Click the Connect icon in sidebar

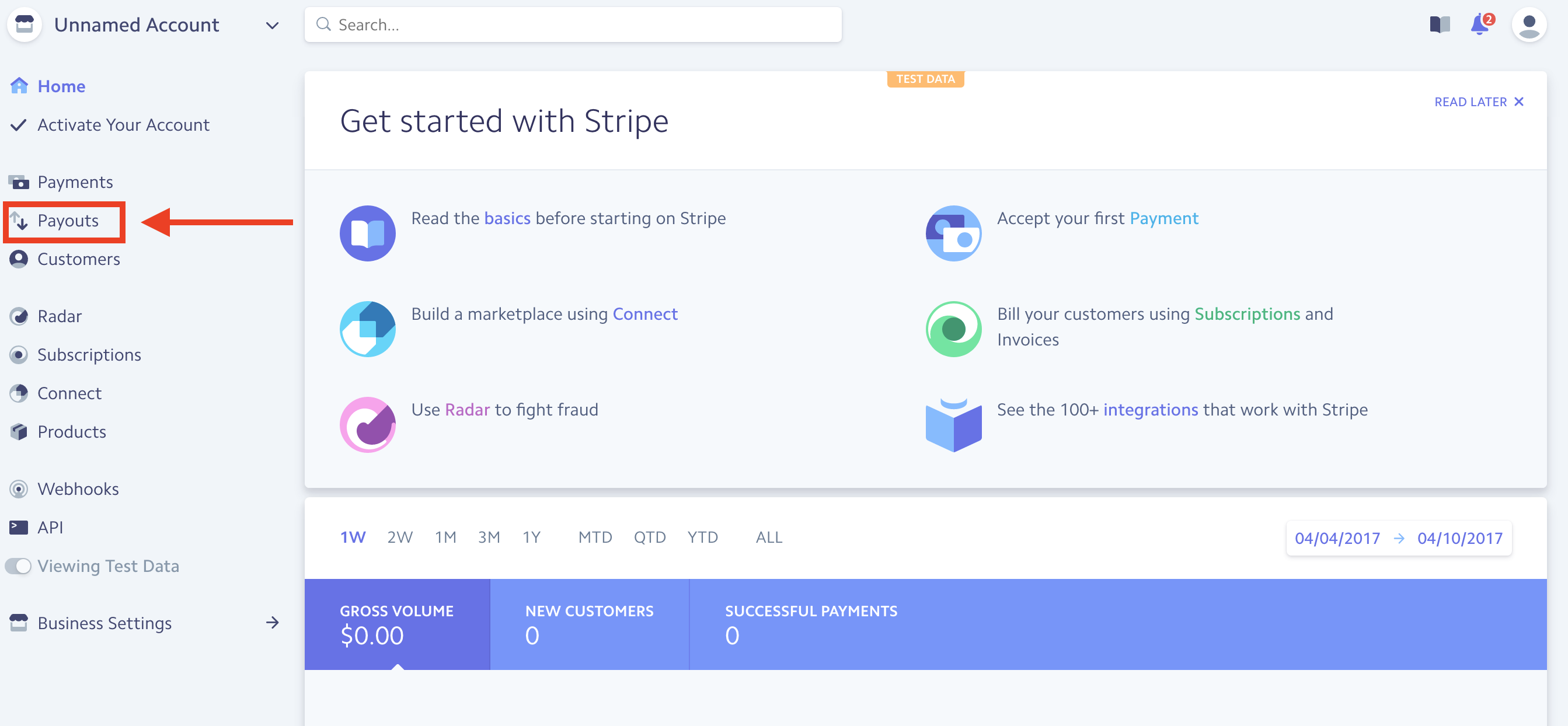tap(18, 393)
